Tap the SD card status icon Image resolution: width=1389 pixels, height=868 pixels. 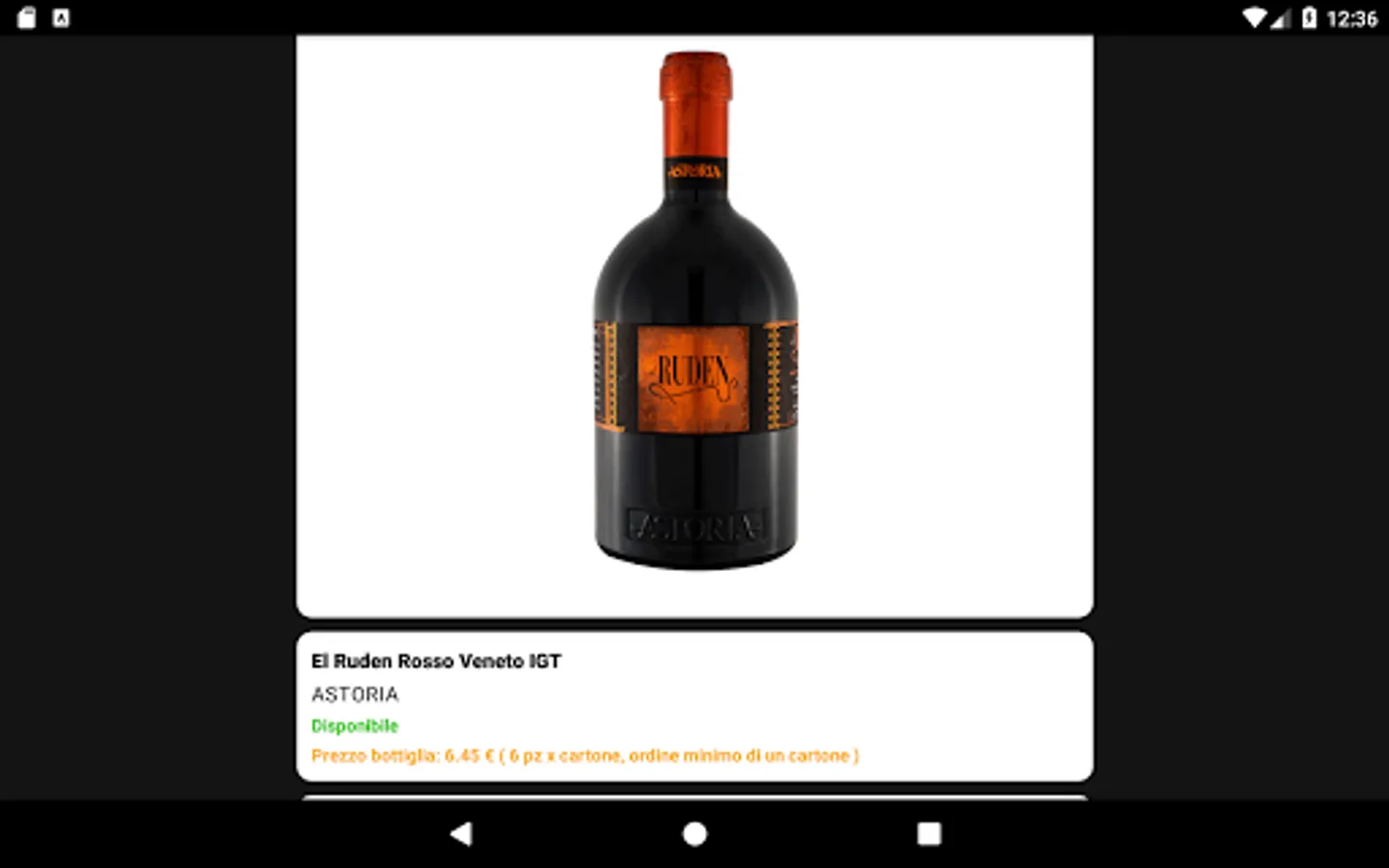pyautogui.click(x=26, y=17)
